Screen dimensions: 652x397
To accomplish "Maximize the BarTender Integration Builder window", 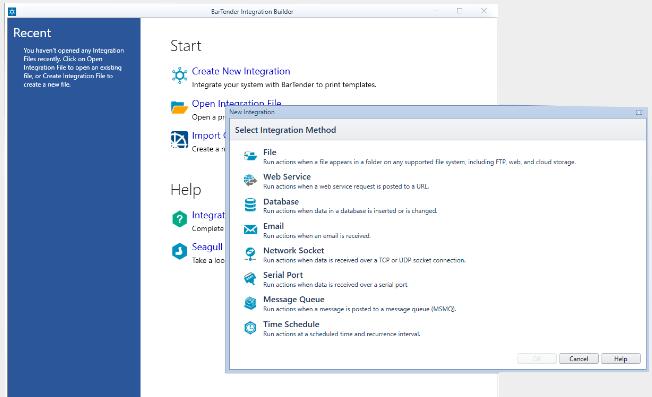I will point(459,11).
